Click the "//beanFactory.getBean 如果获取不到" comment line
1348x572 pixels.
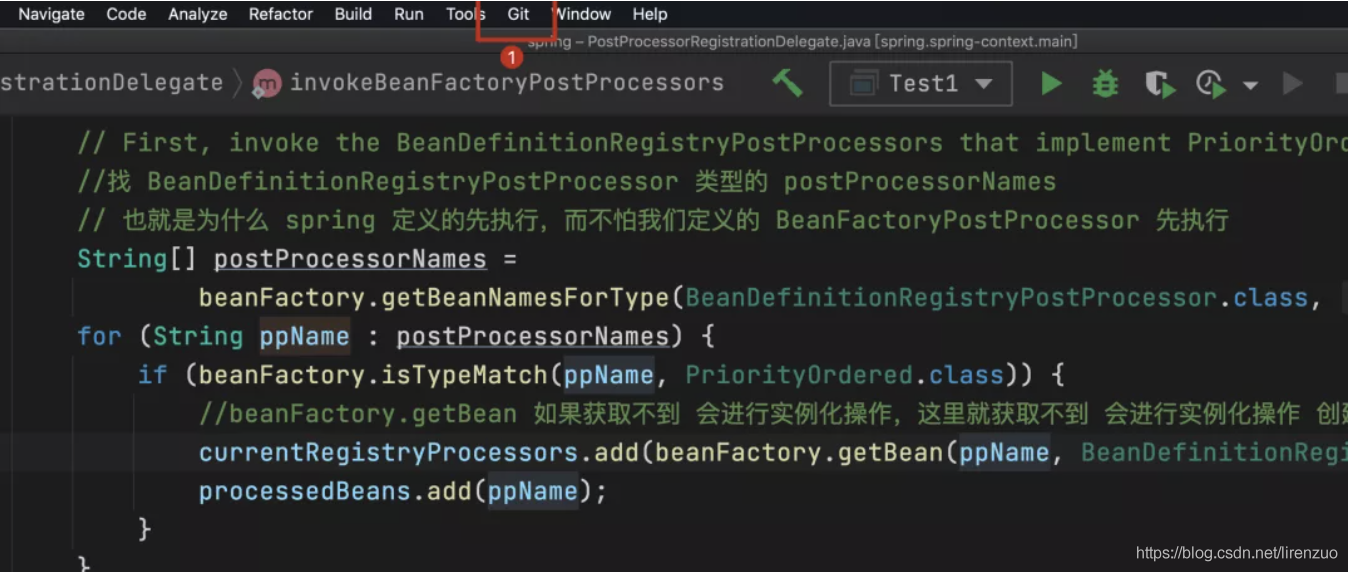pos(773,413)
